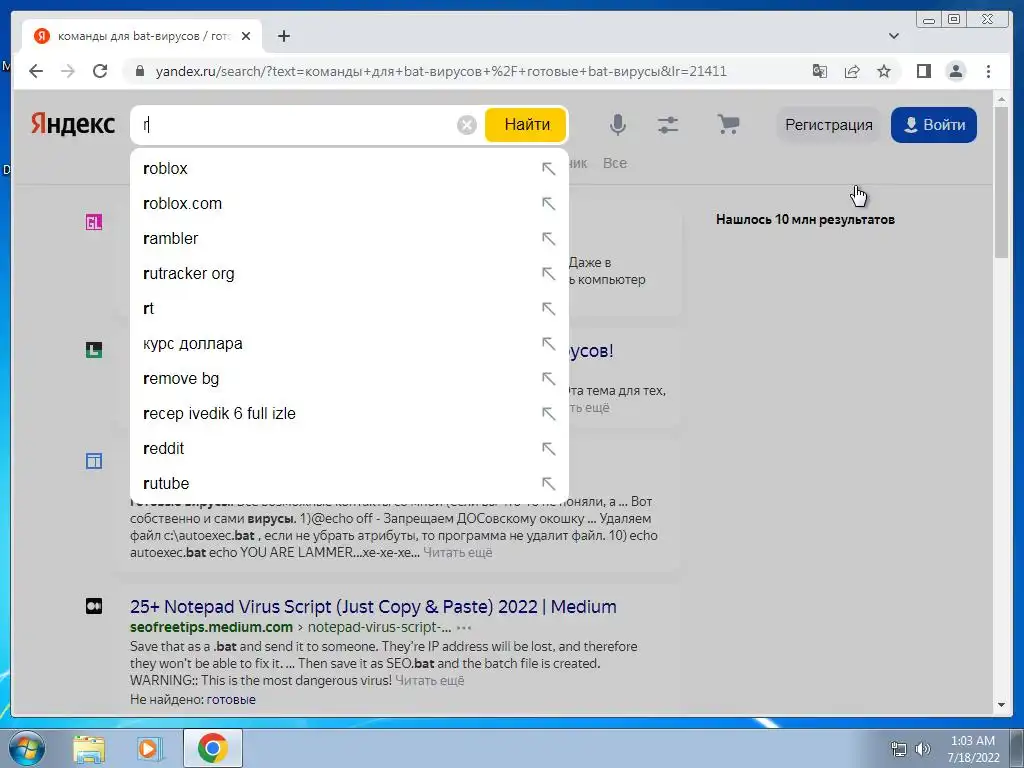The width and height of the screenshot is (1024, 768).
Task: Click 'Читать ещё' after most dangerous virus
Action: coord(429,680)
